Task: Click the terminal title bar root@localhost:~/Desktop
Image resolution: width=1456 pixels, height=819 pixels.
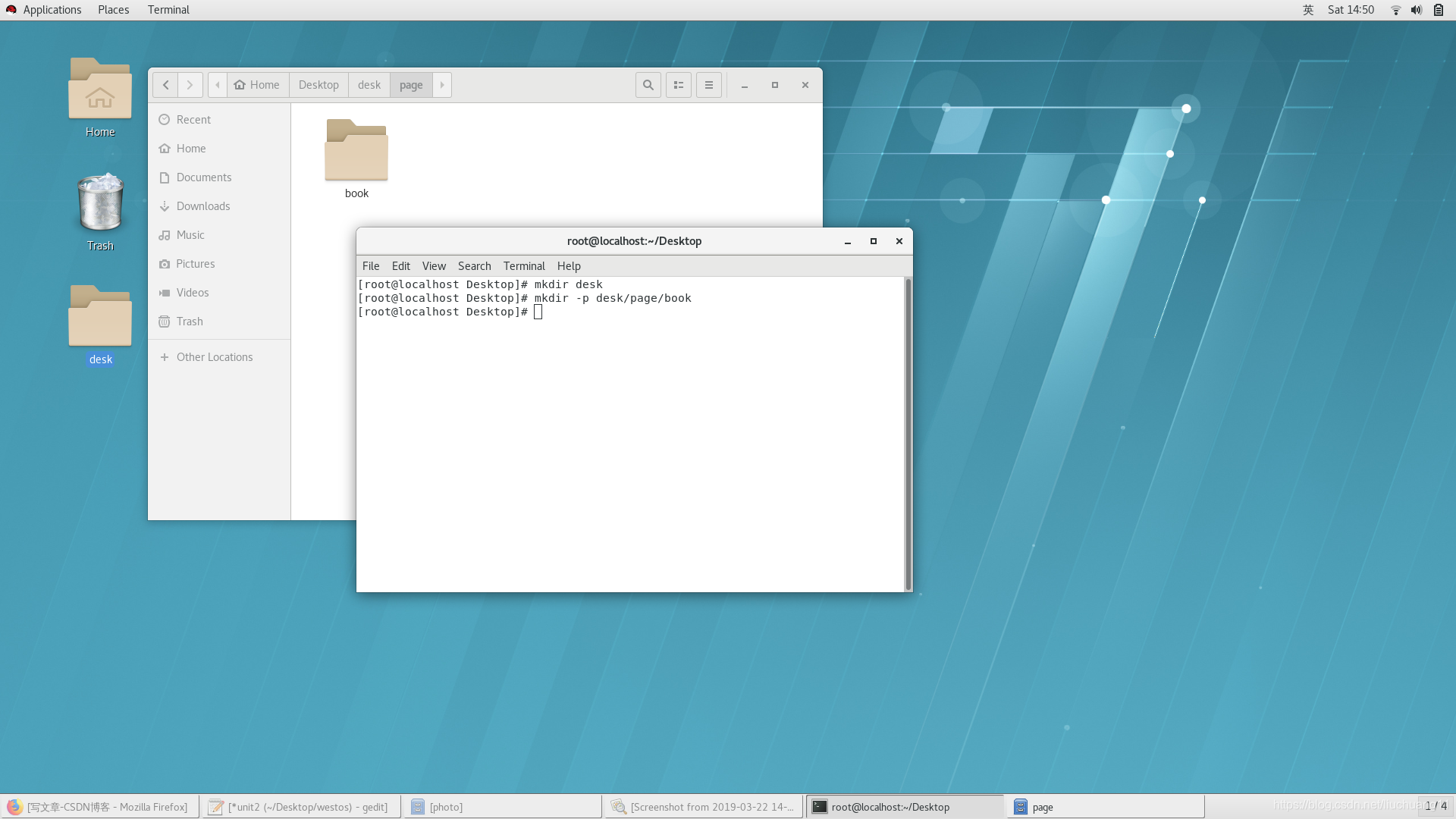Action: [x=634, y=241]
